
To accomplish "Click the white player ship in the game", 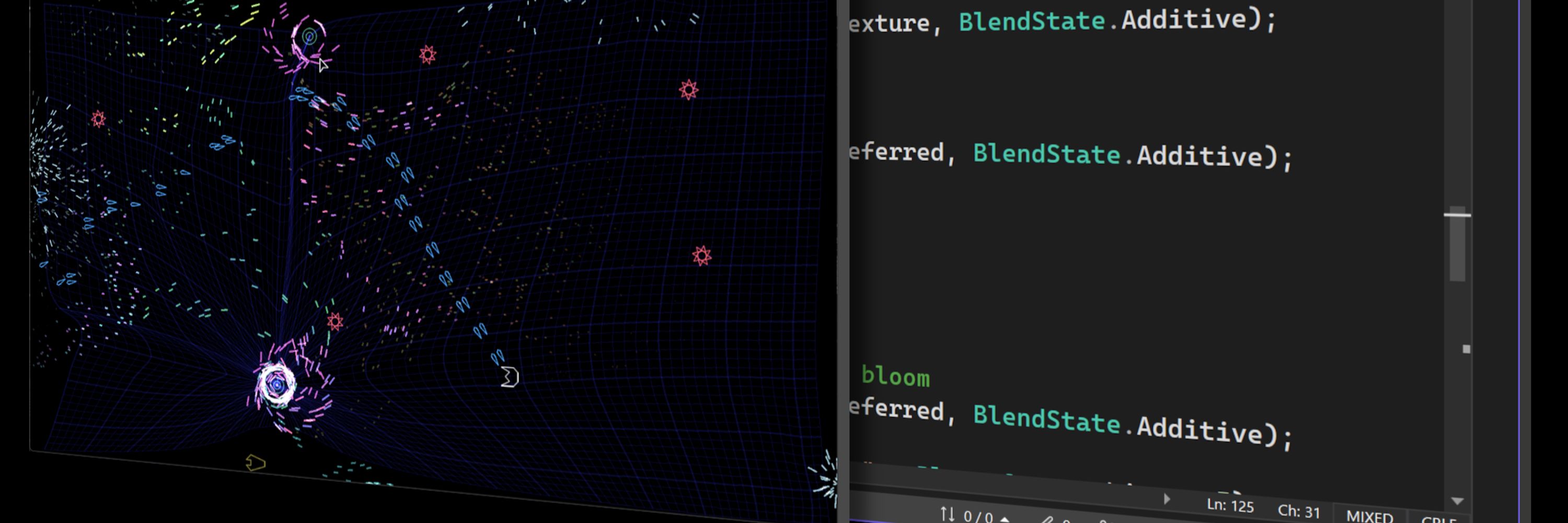I will (x=510, y=377).
